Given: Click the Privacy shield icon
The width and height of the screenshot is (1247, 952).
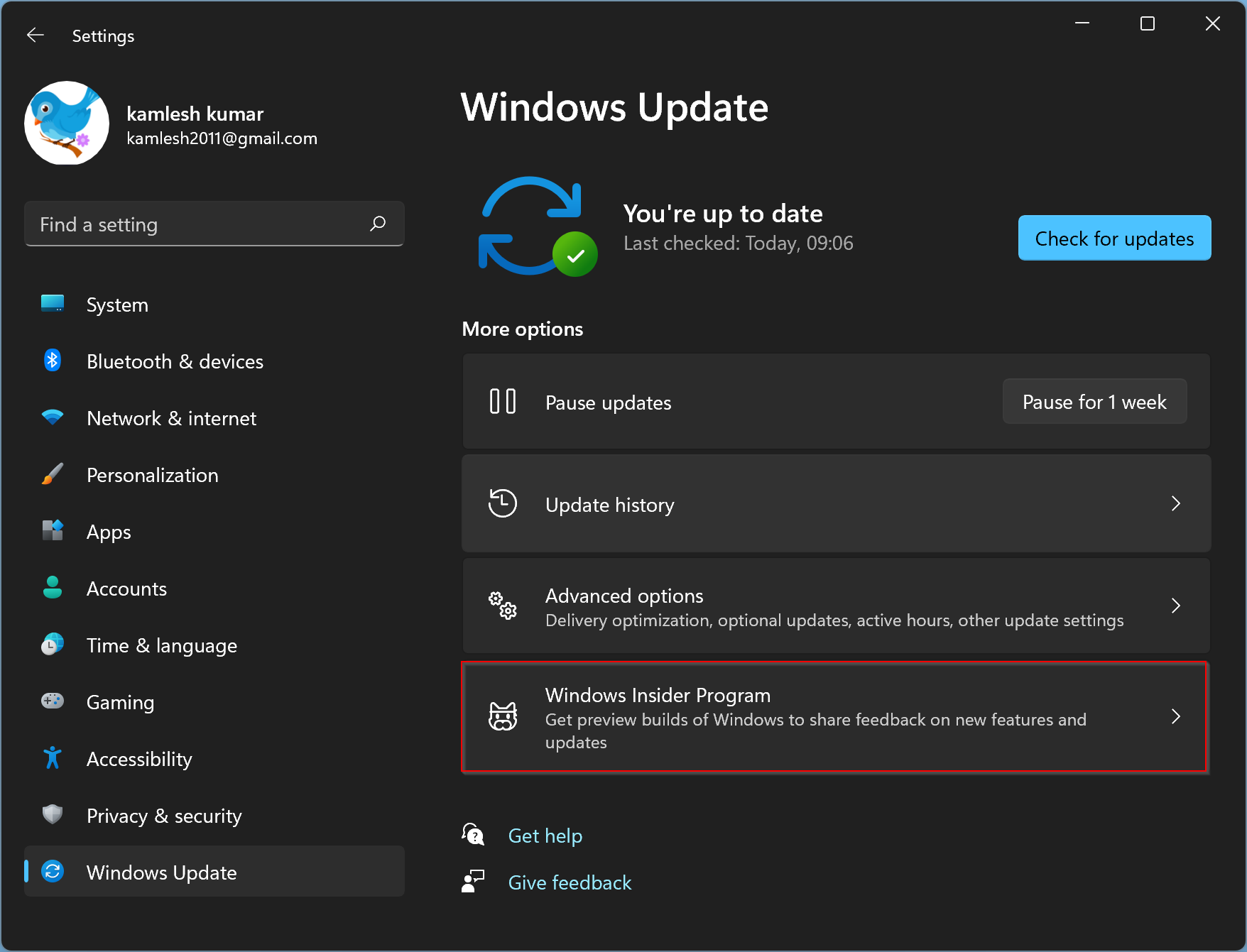Looking at the screenshot, I should point(53,815).
